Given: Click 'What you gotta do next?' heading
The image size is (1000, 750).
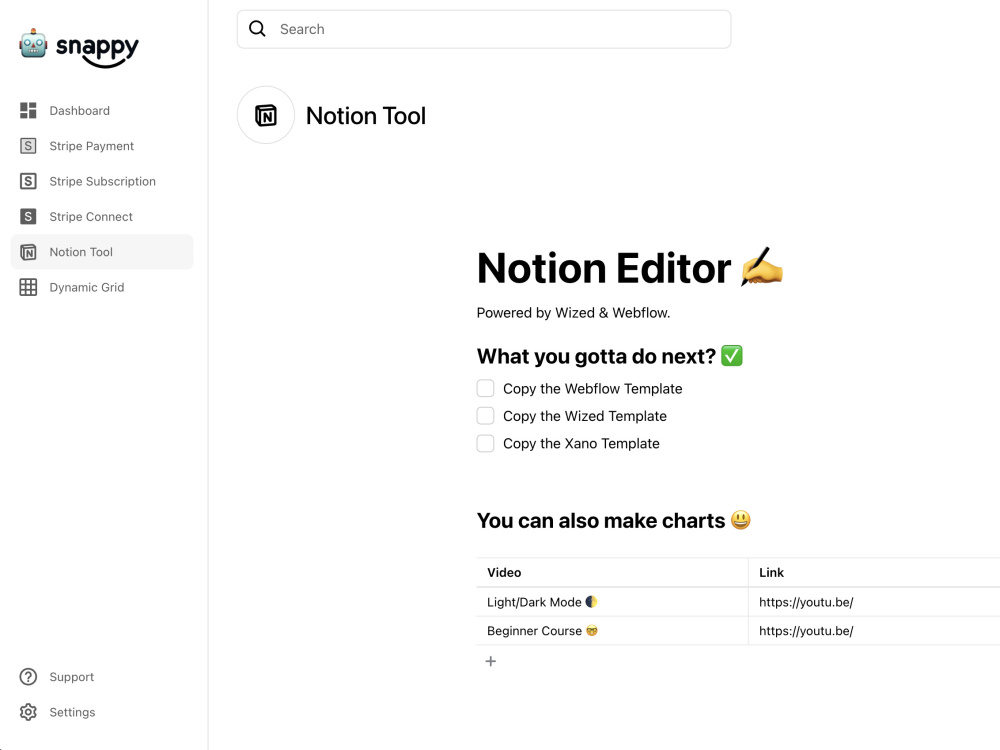Looking at the screenshot, I should (610, 356).
